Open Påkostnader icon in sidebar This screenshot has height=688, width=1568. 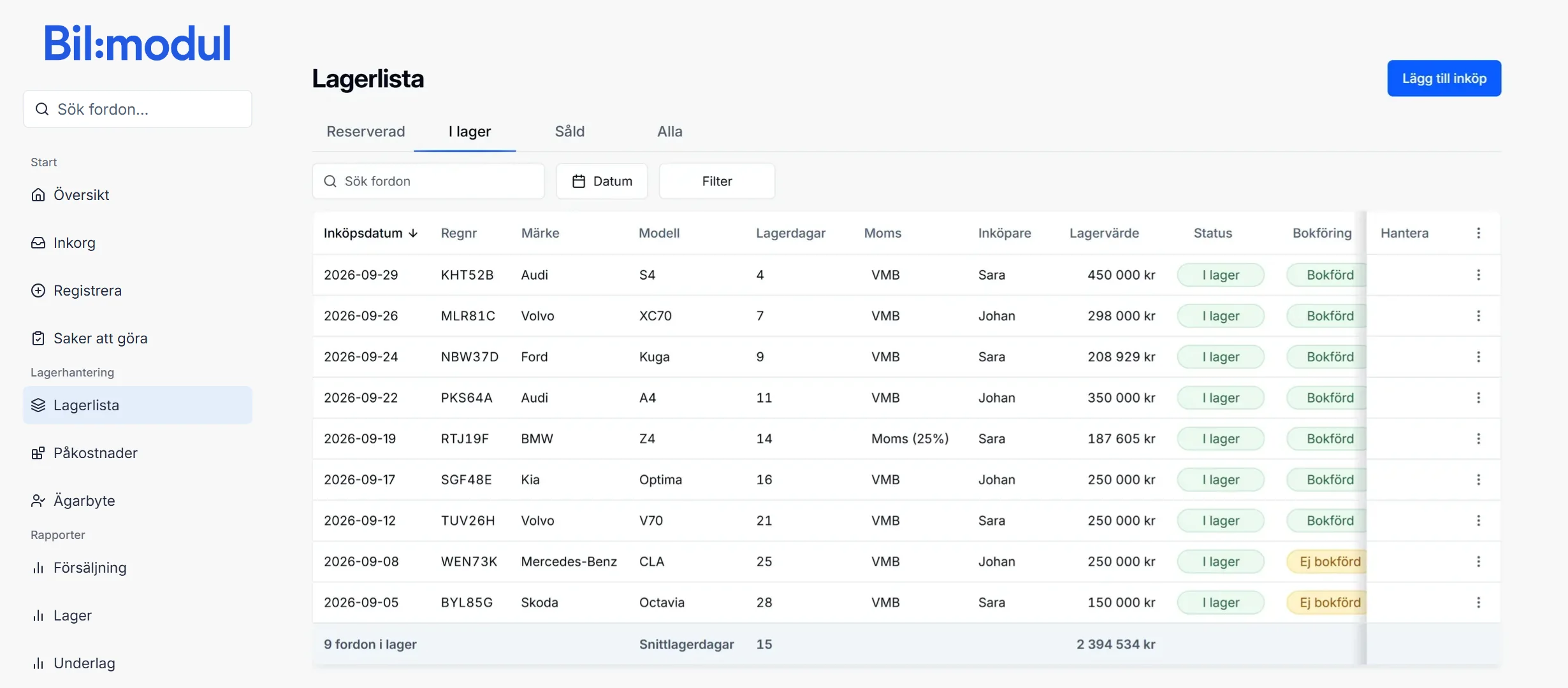click(38, 453)
